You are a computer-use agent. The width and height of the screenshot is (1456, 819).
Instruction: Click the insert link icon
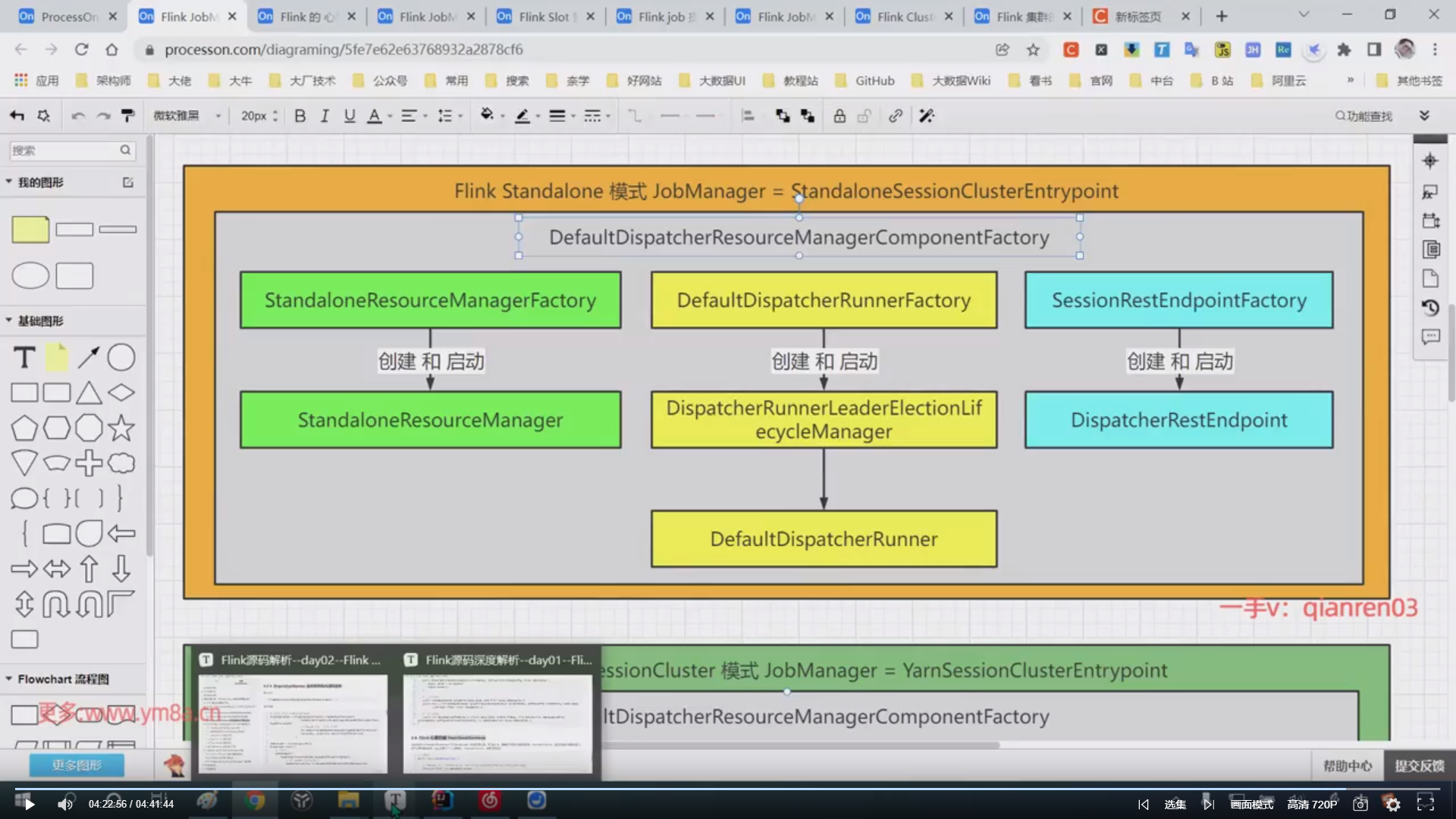pyautogui.click(x=896, y=116)
